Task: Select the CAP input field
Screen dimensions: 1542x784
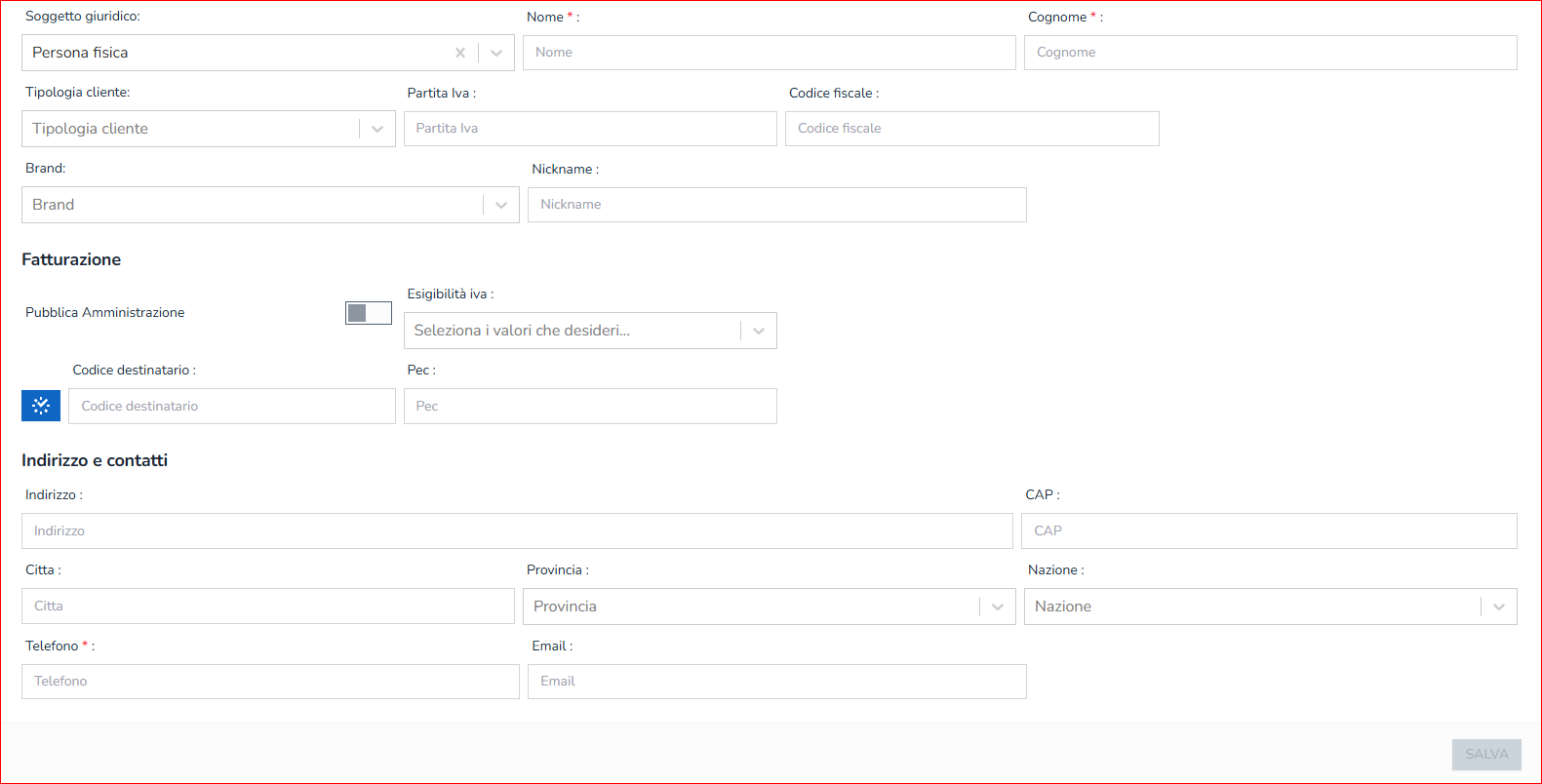Action: [1268, 531]
